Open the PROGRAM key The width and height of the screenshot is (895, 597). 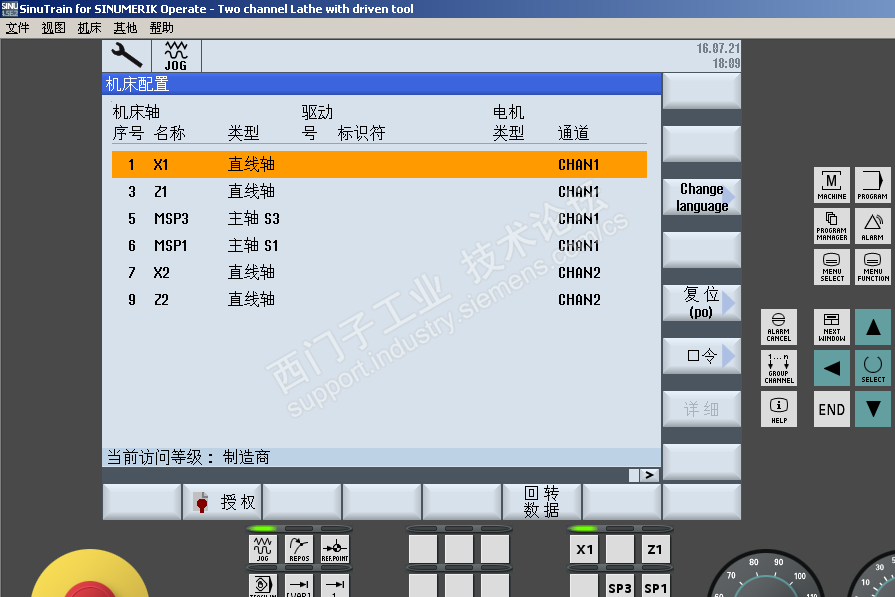[x=873, y=185]
